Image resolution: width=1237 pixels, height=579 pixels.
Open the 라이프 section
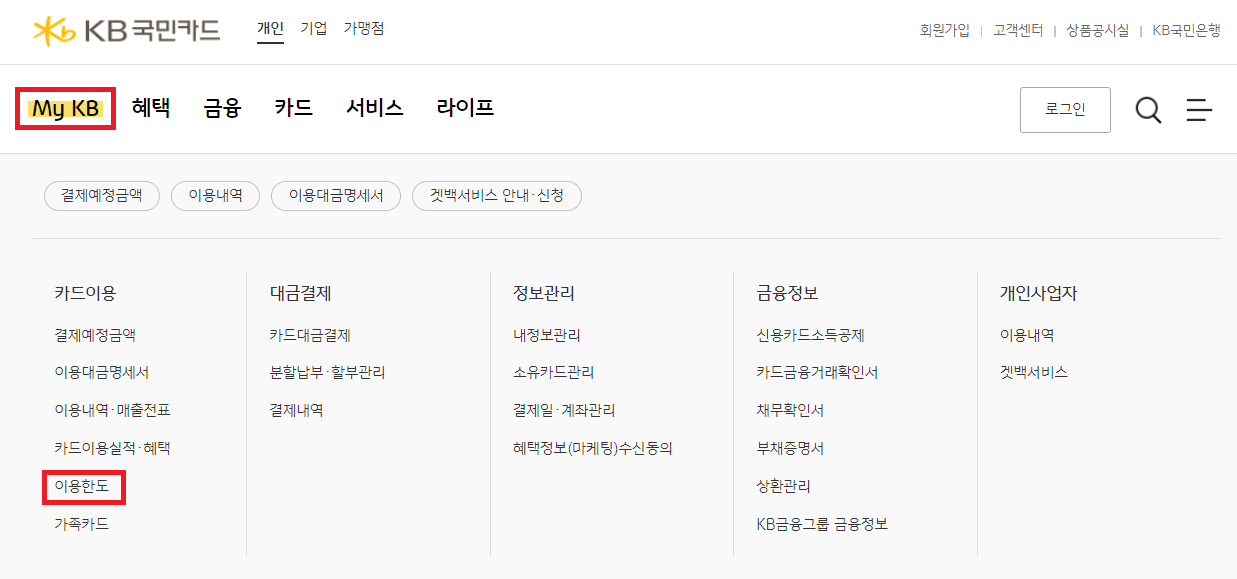coord(464,108)
